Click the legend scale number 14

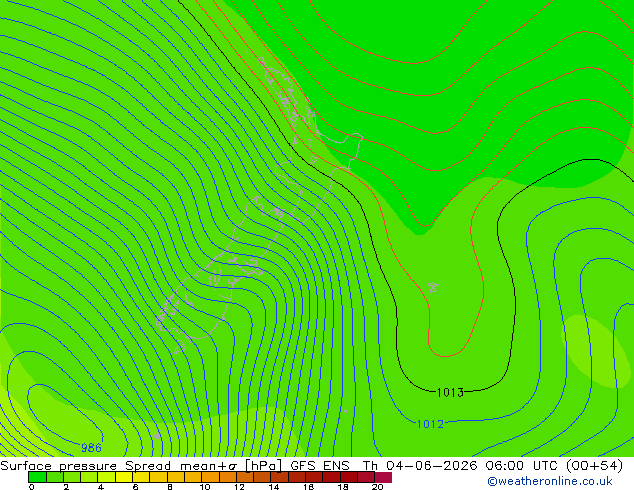pos(274,486)
